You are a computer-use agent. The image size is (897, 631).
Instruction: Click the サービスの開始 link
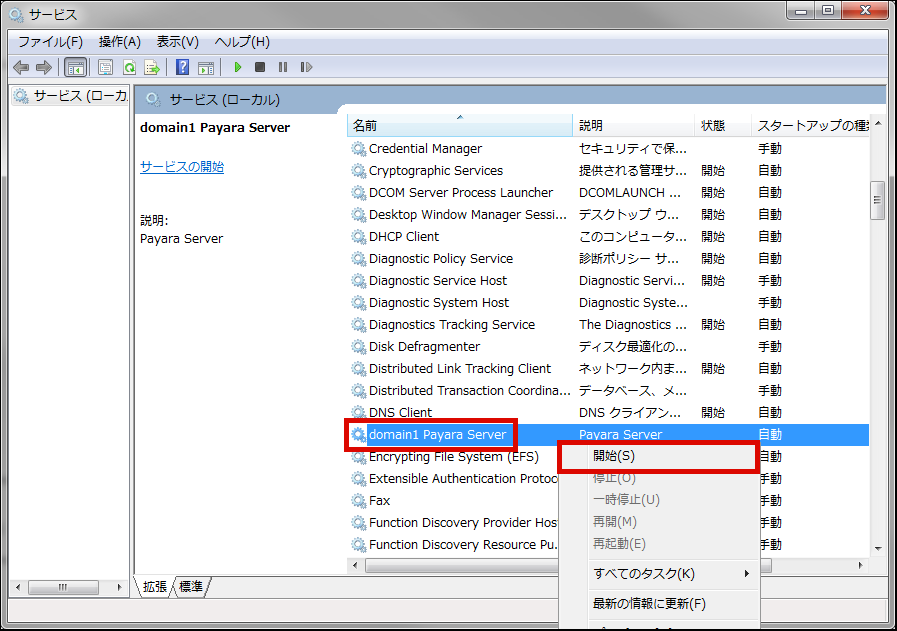pos(182,167)
